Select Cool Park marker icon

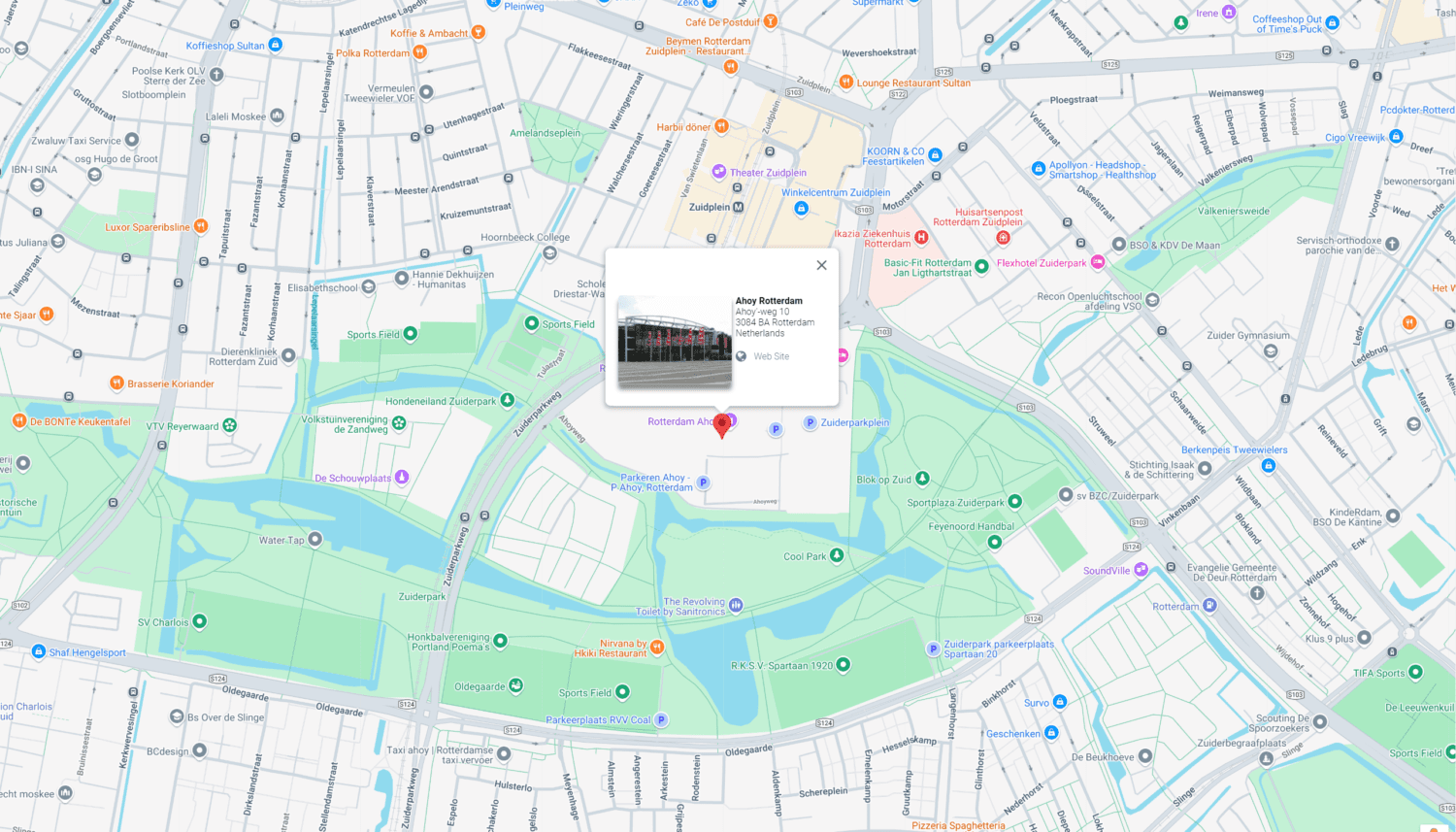pos(837,555)
